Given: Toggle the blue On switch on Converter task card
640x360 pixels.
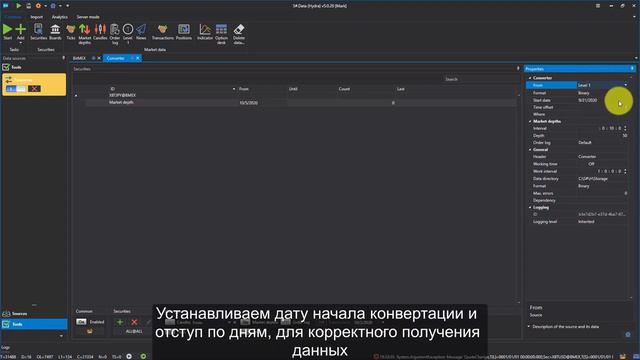Looking at the screenshot, I should 16,89.
